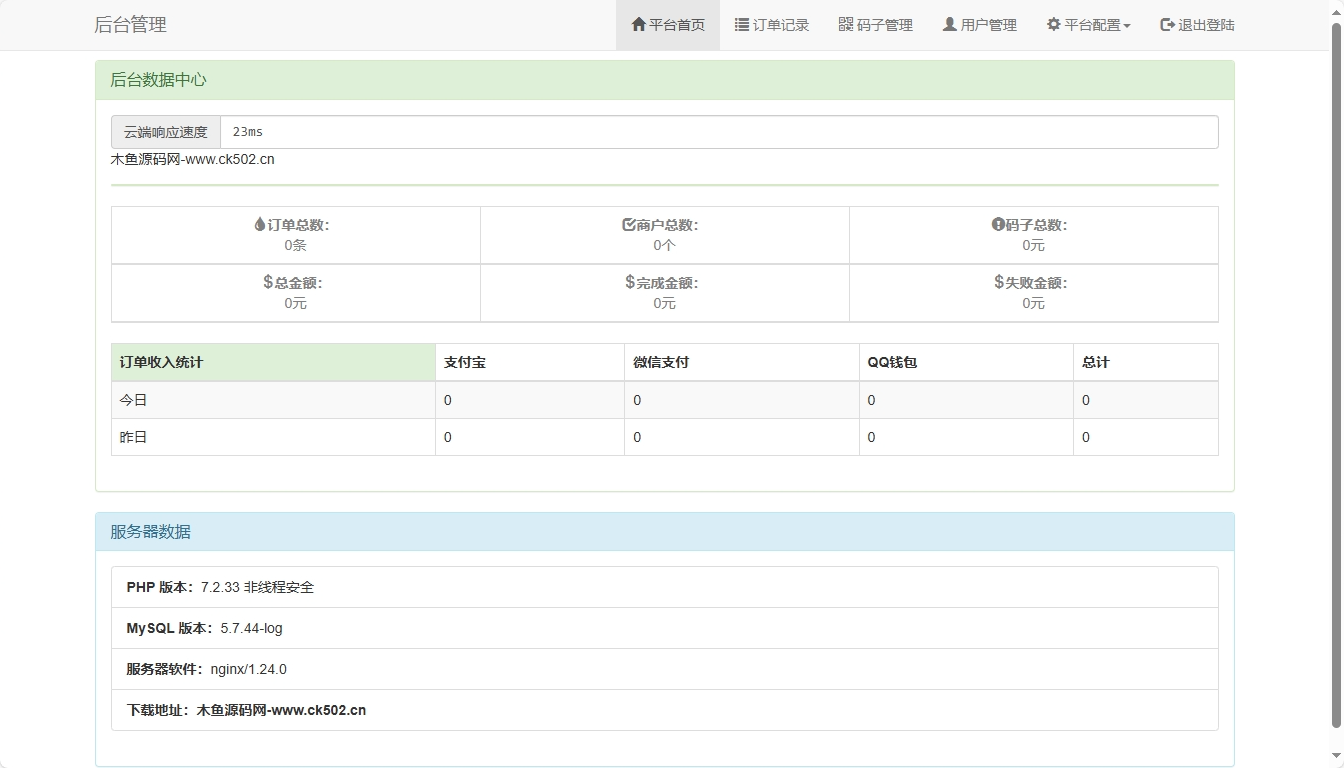Click the QR code icon beside 码子管理
The height and width of the screenshot is (768, 1344).
click(846, 25)
